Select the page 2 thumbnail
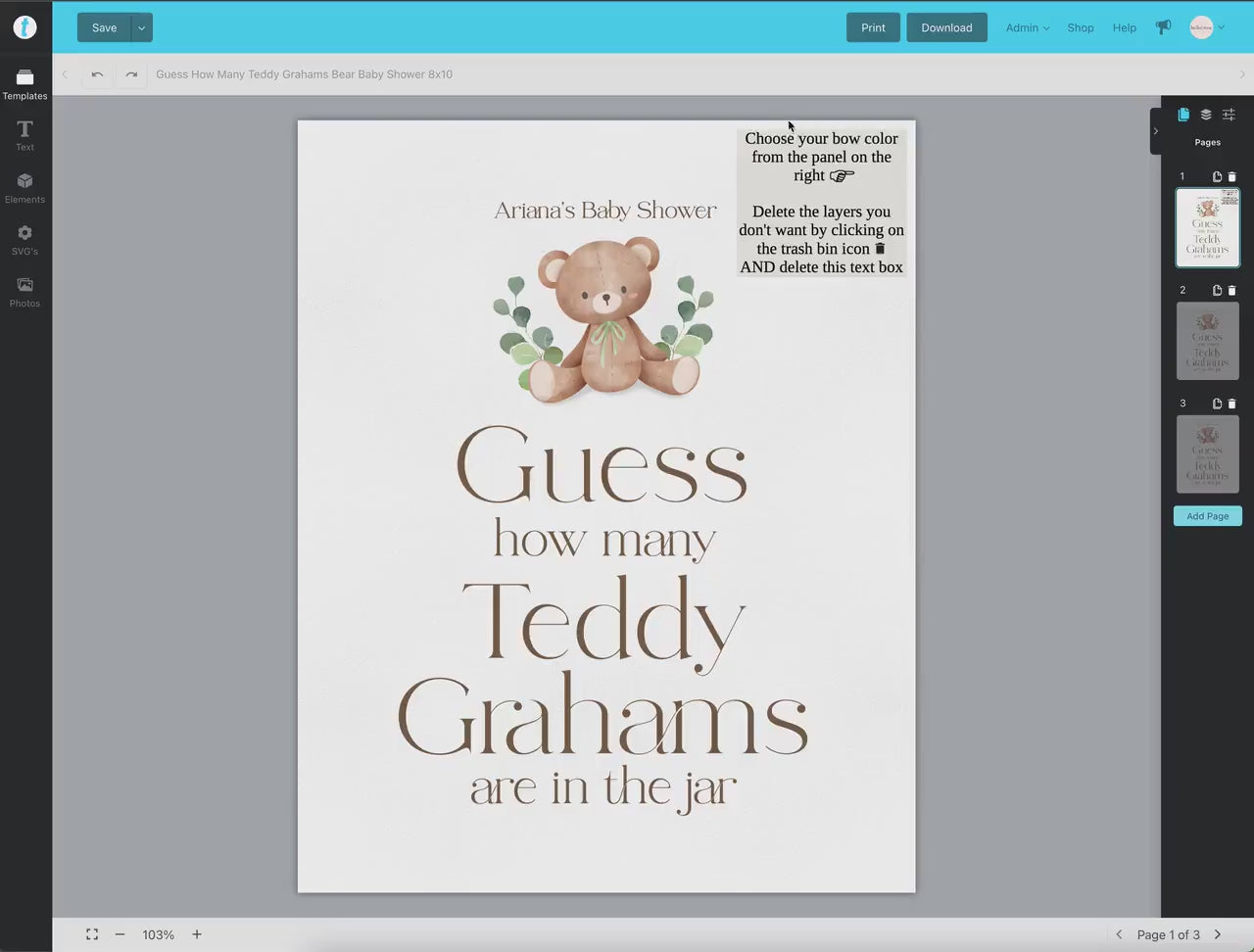This screenshot has width=1254, height=952. point(1207,341)
